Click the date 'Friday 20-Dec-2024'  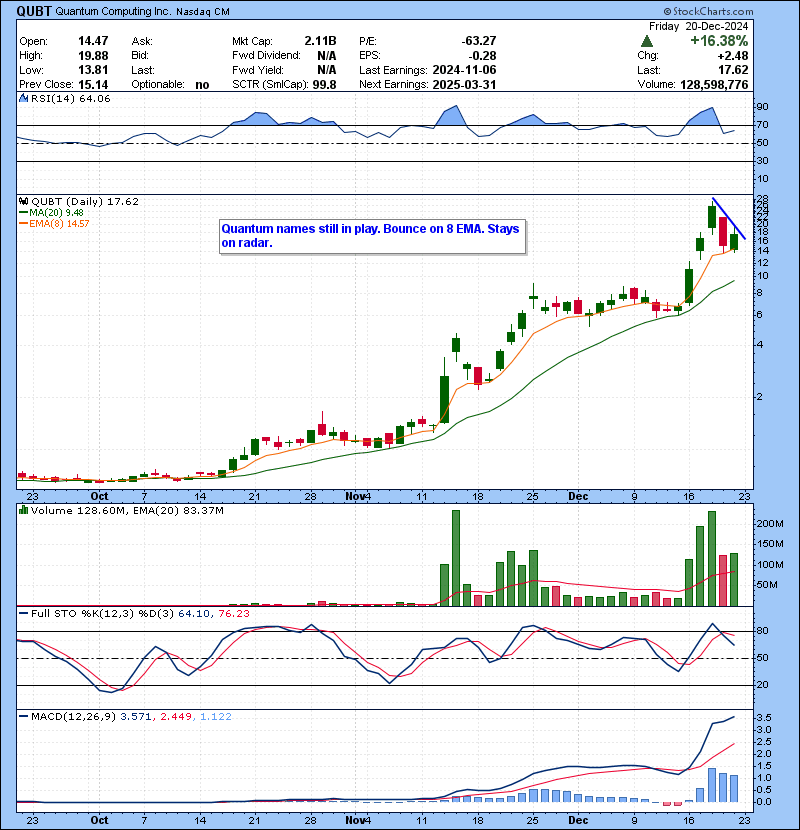click(698, 26)
